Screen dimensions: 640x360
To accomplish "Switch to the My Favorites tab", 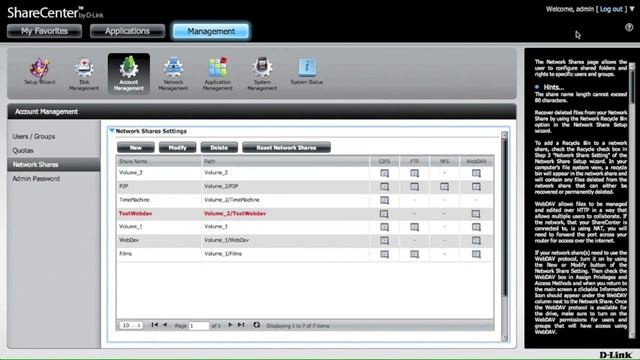I will pyautogui.click(x=44, y=31).
